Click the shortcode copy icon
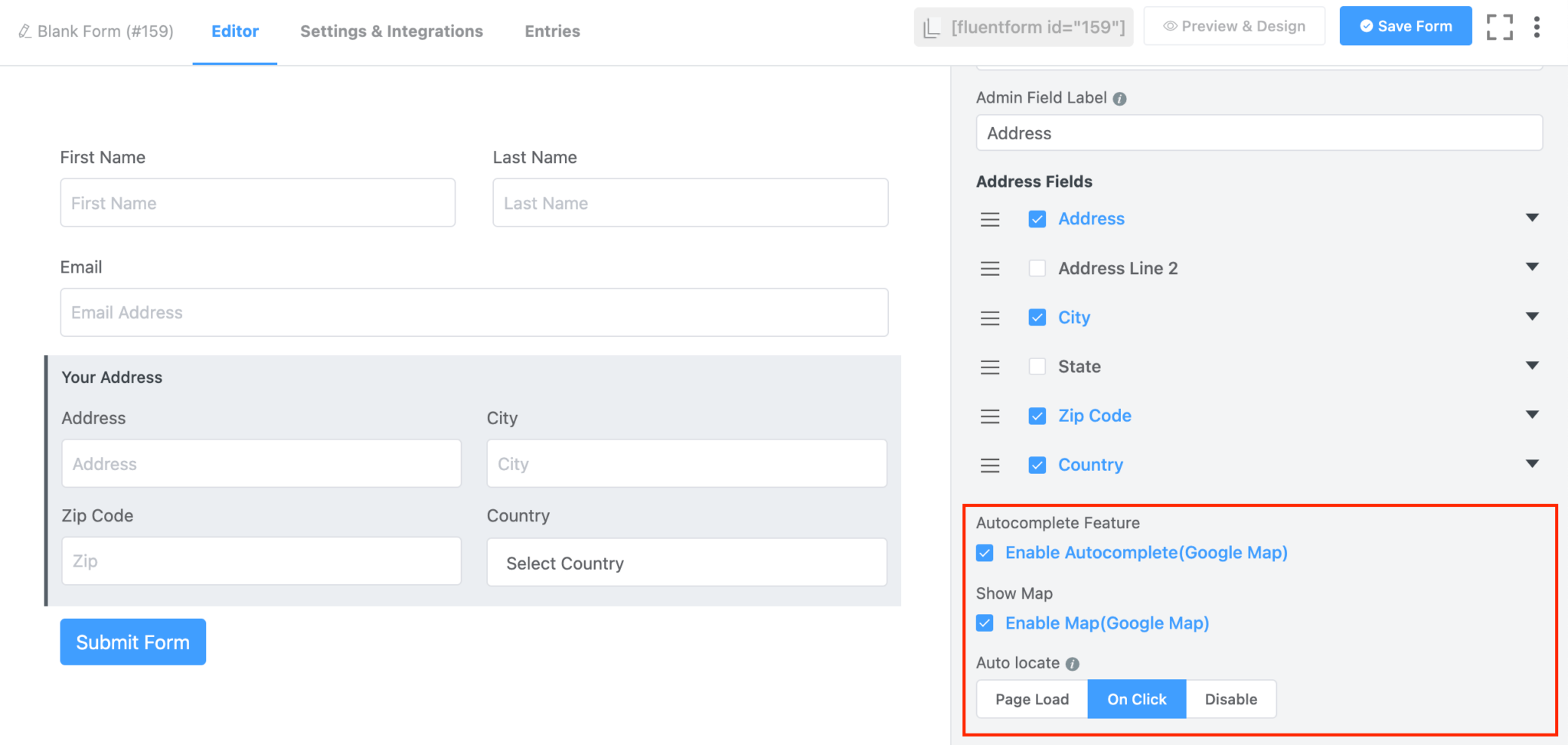Screen dimensions: 1568x745 point(931,27)
